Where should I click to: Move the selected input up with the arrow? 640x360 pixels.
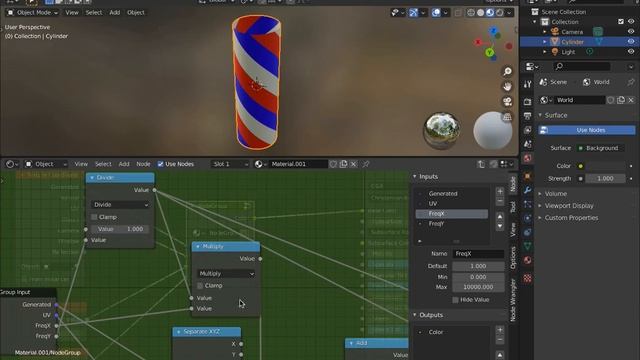click(500, 216)
